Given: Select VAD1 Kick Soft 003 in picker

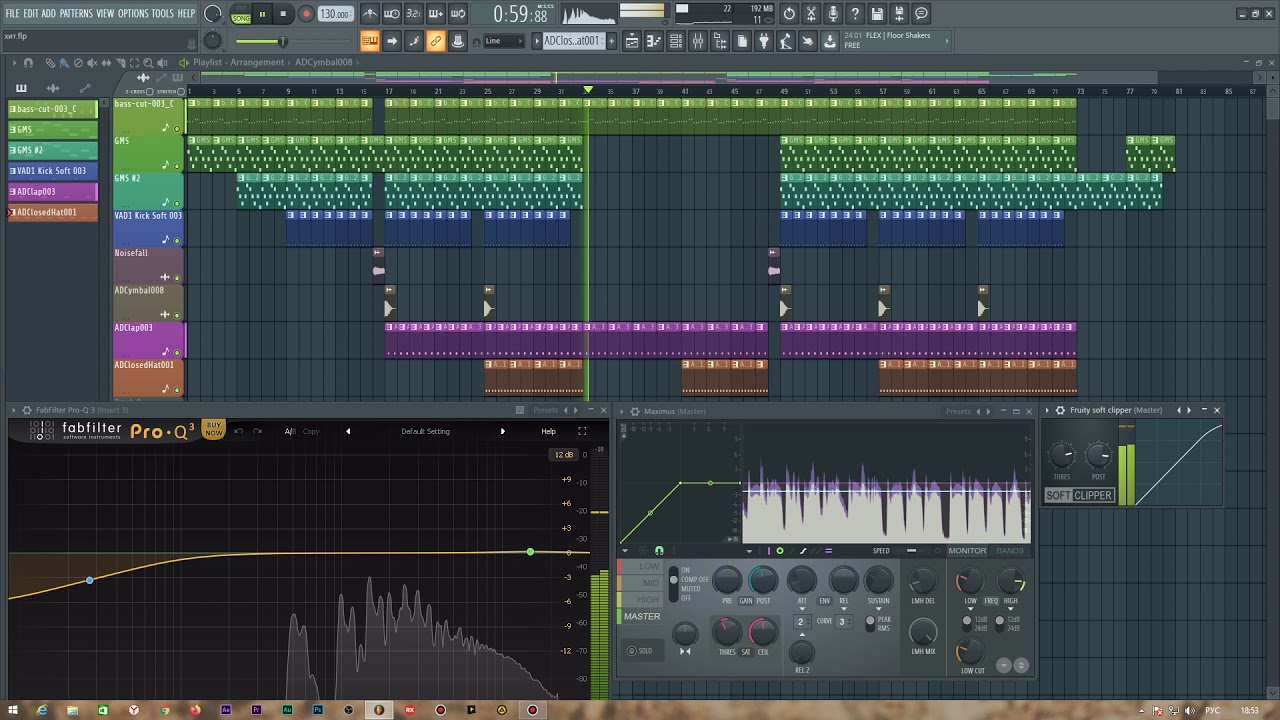Looking at the screenshot, I should 53,170.
